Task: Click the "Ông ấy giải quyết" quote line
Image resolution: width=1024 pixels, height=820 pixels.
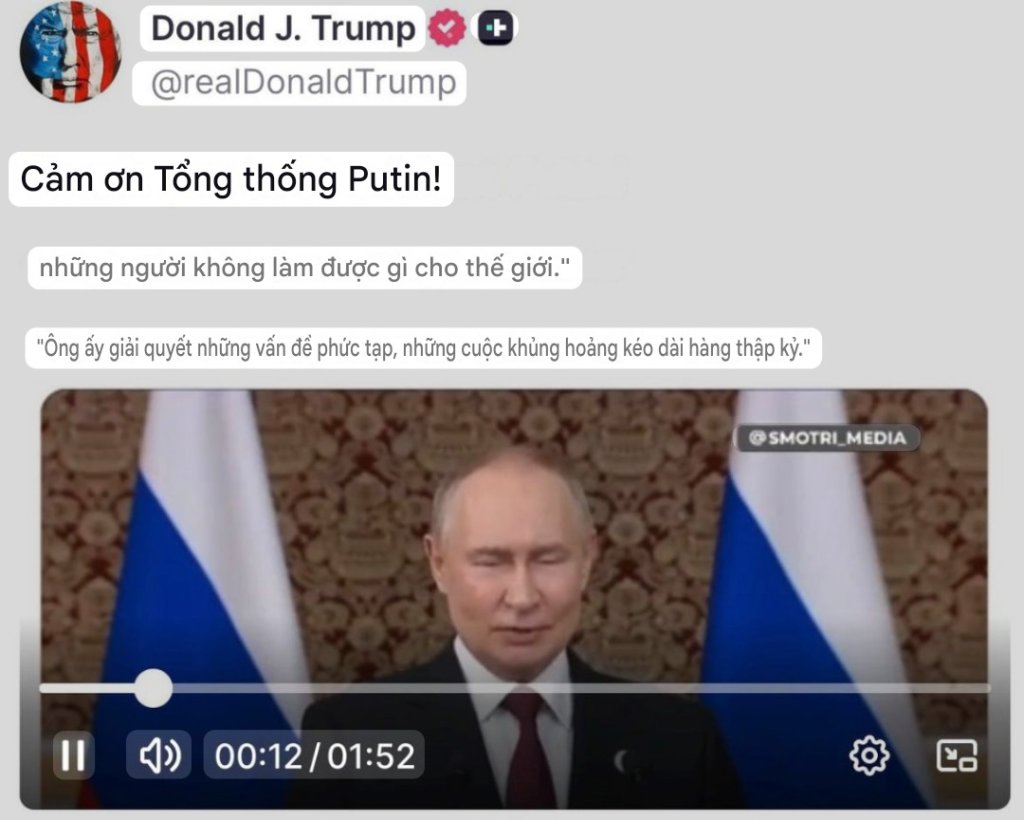Action: (x=423, y=348)
